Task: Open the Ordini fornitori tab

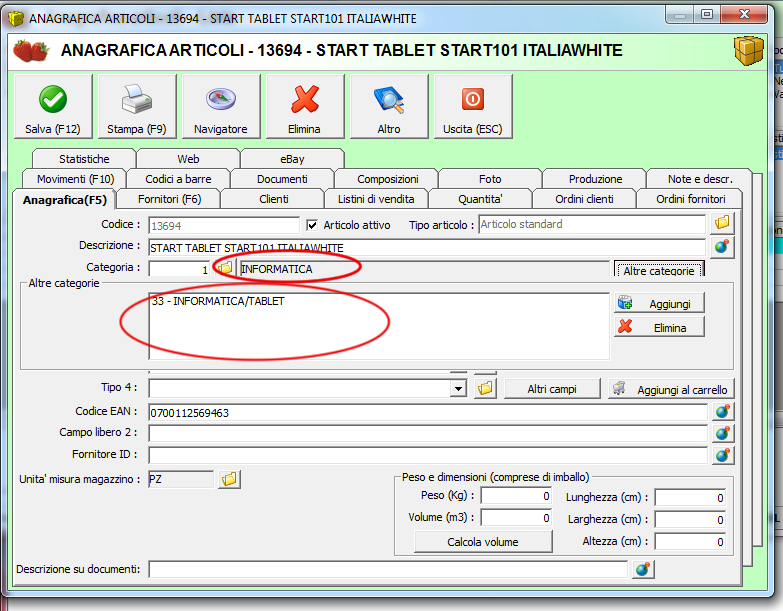Action: pyautogui.click(x=691, y=199)
